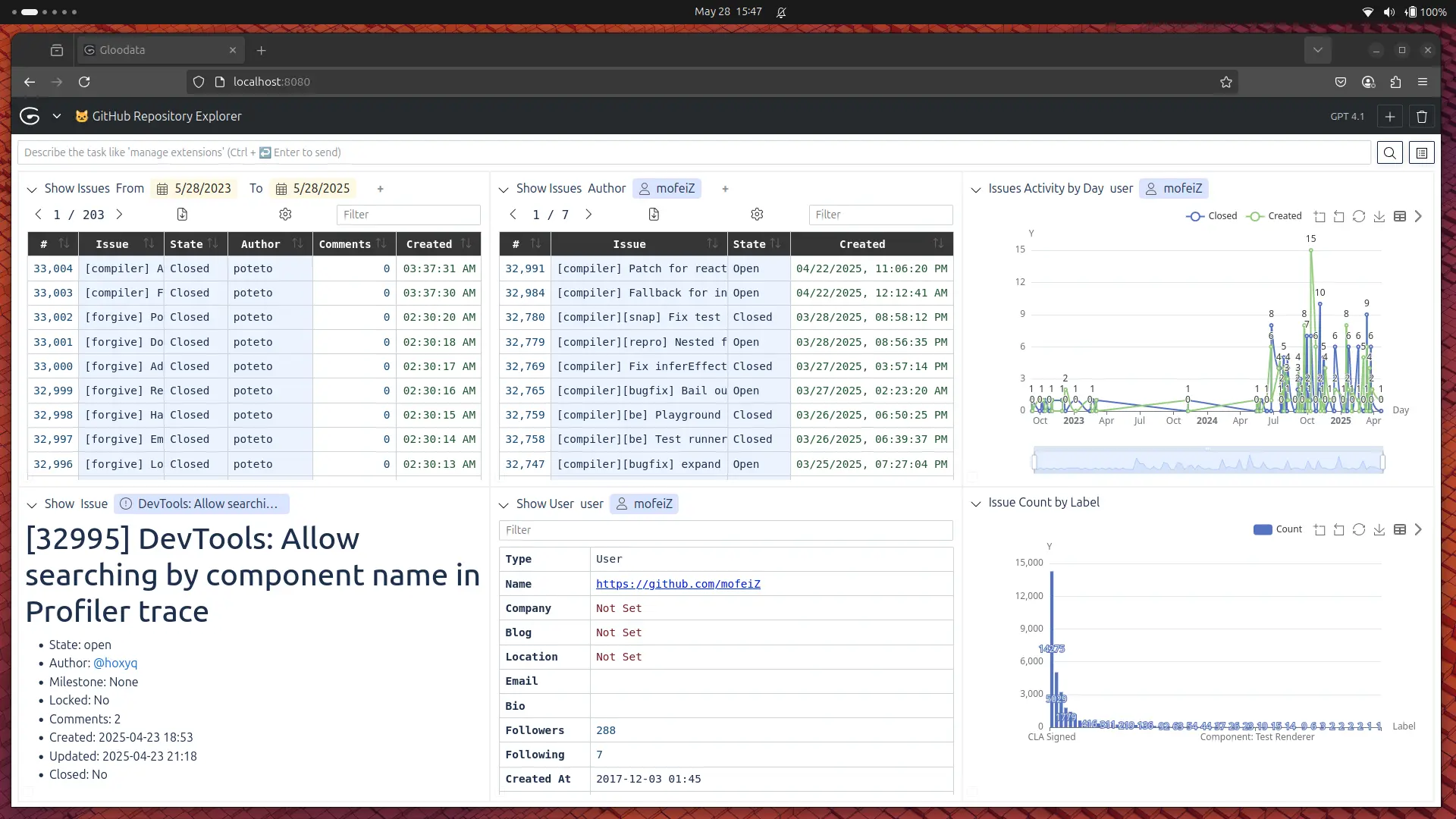Image resolution: width=1456 pixels, height=819 pixels.
Task: Collapse the Show Issues From panel
Action: tap(32, 189)
